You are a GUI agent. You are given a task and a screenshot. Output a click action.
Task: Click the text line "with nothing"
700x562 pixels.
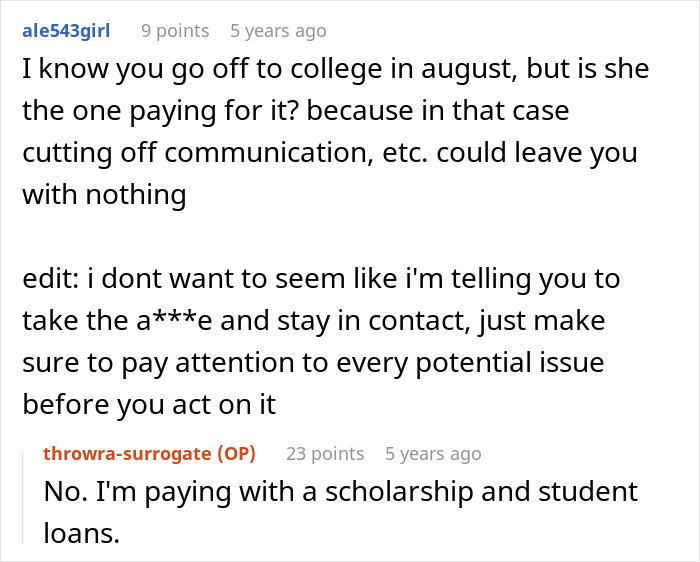[105, 195]
